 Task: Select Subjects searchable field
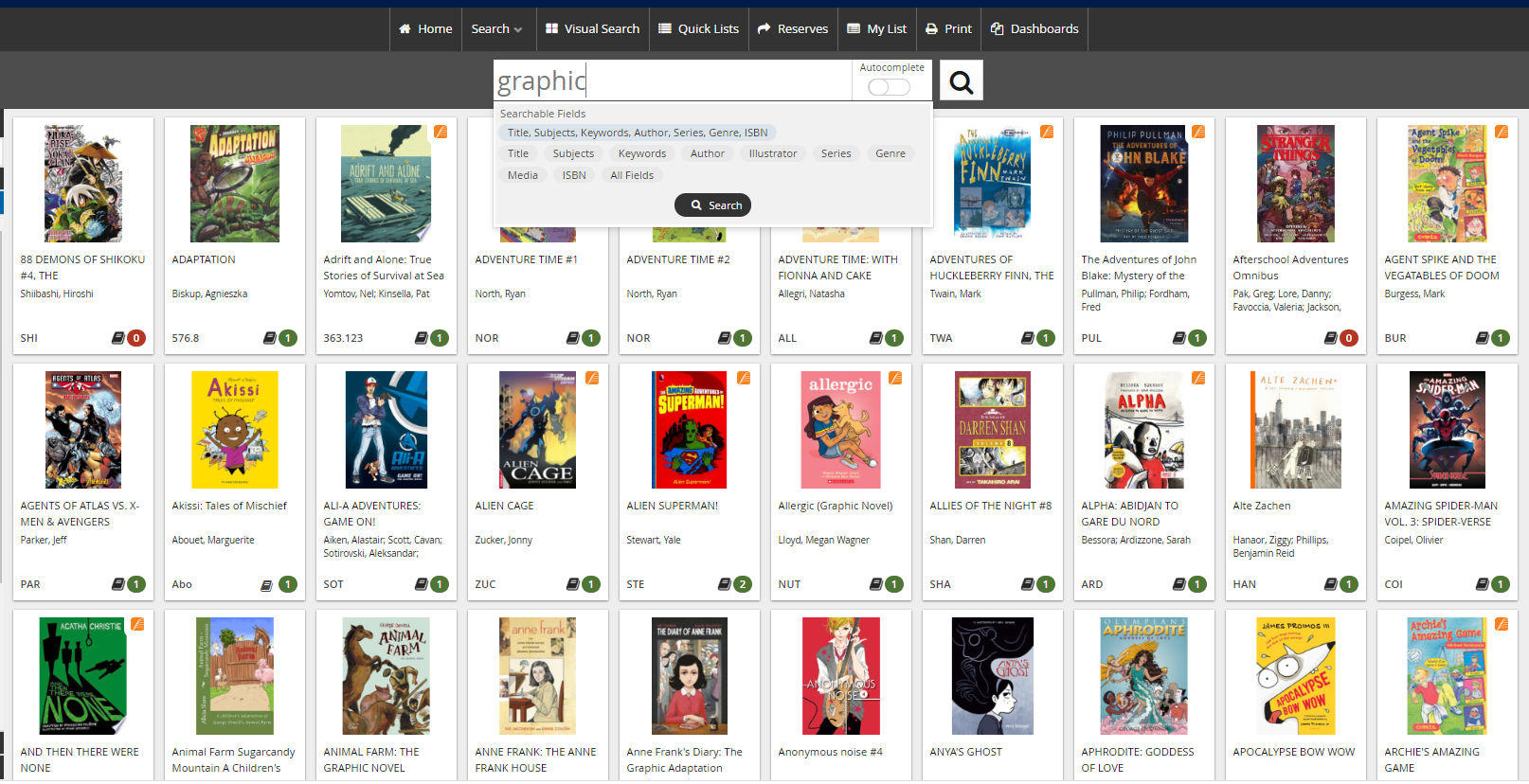click(x=574, y=153)
